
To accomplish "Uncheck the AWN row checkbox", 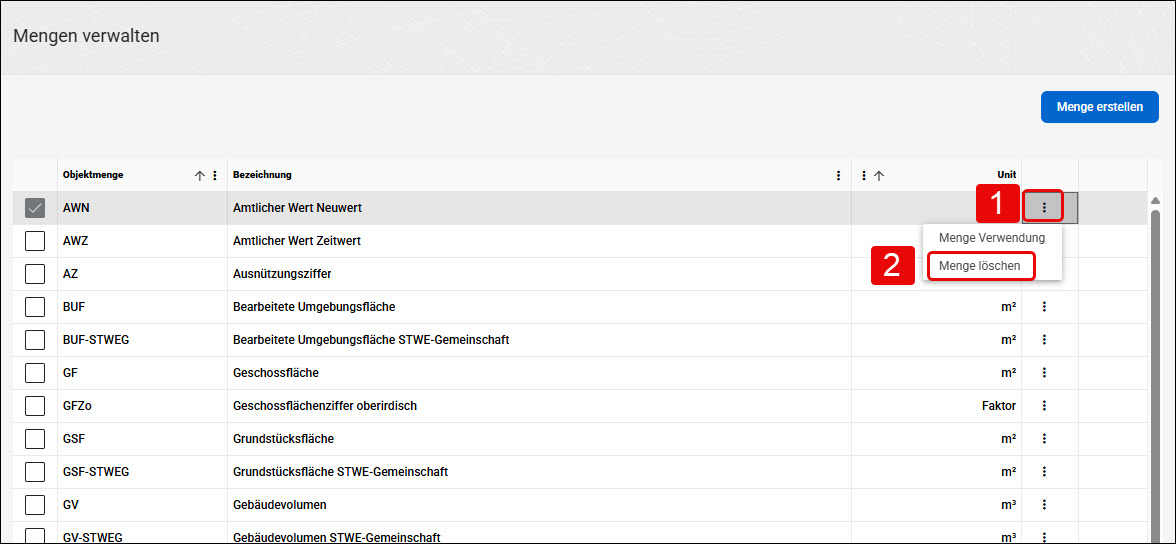I will pyautogui.click(x=35, y=208).
